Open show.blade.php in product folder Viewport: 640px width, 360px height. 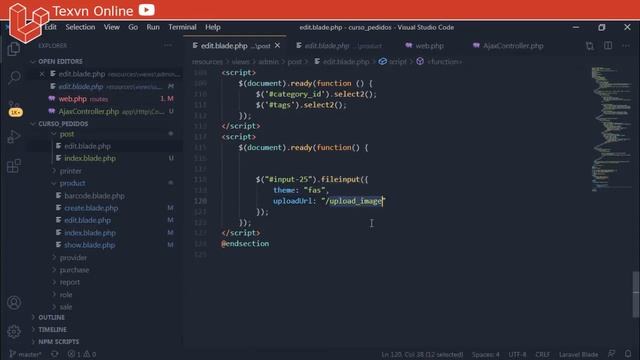(x=89, y=245)
